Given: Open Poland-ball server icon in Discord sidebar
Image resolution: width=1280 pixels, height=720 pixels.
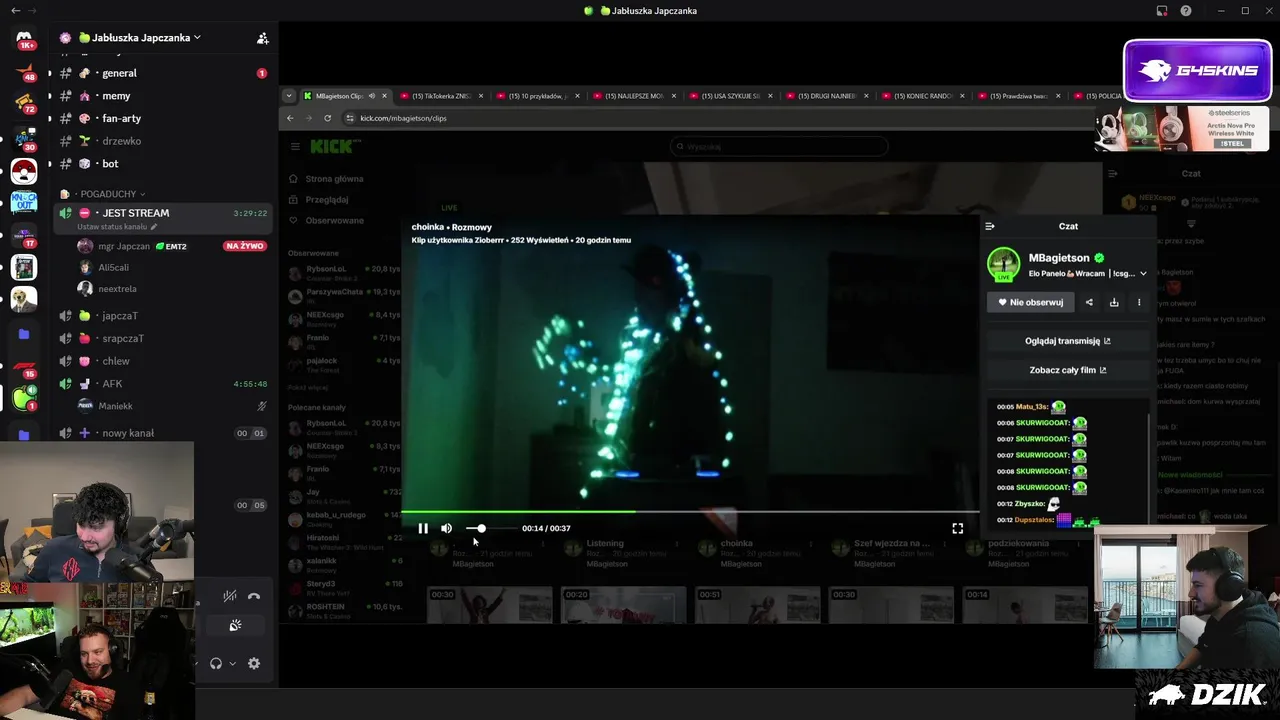Looking at the screenshot, I should 24,171.
